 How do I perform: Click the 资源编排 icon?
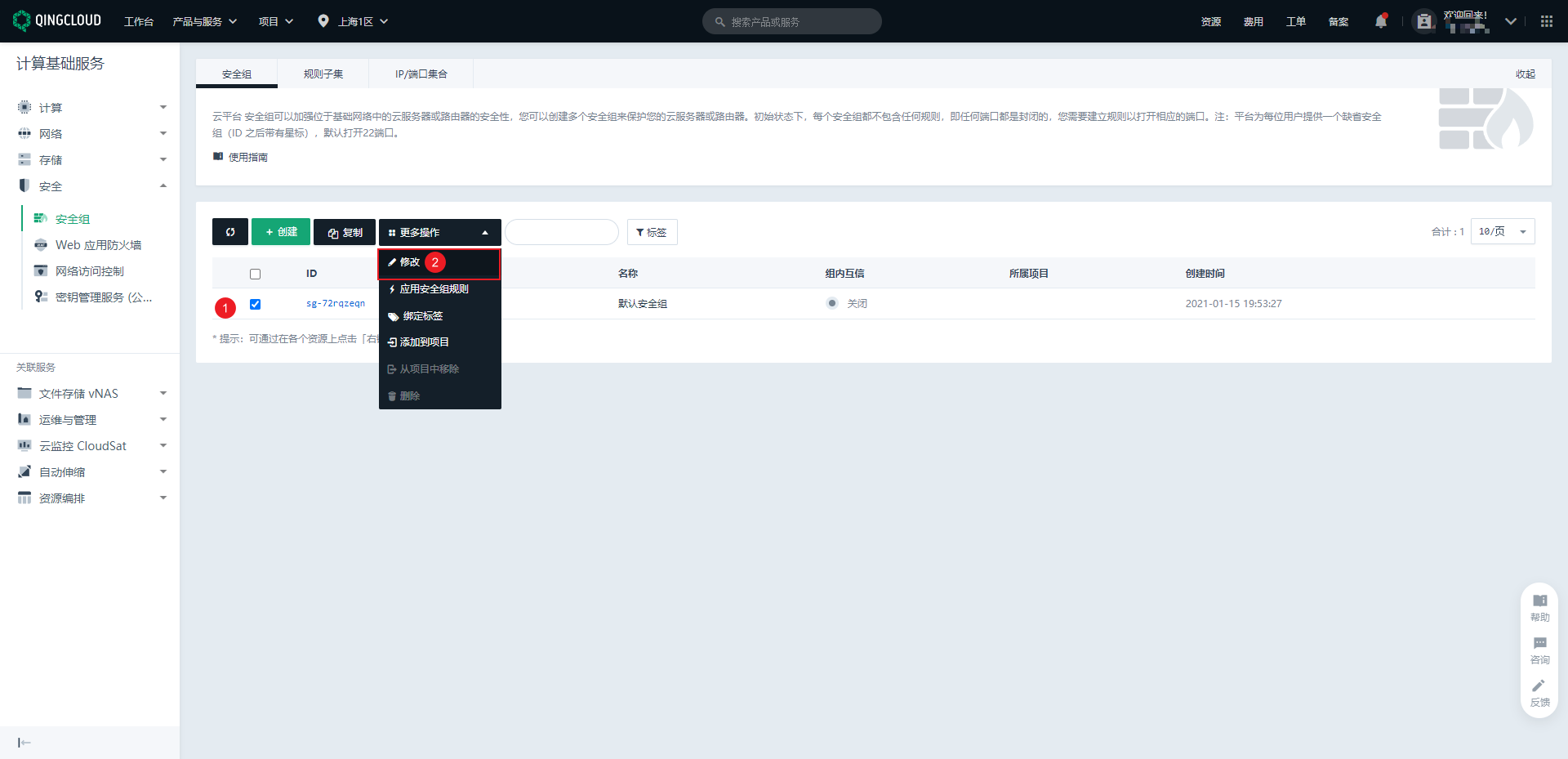pos(24,498)
